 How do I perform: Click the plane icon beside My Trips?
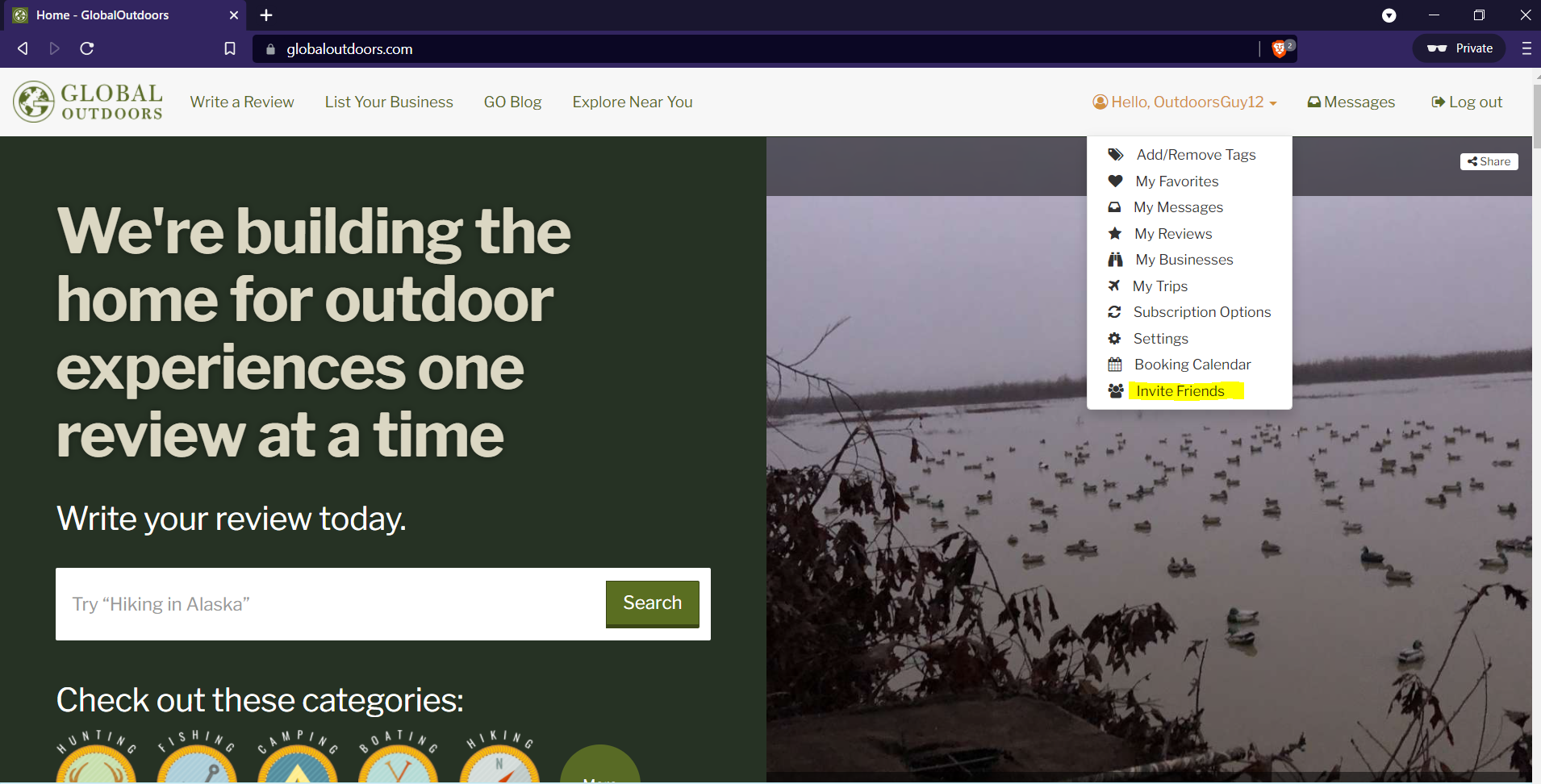[1114, 286]
